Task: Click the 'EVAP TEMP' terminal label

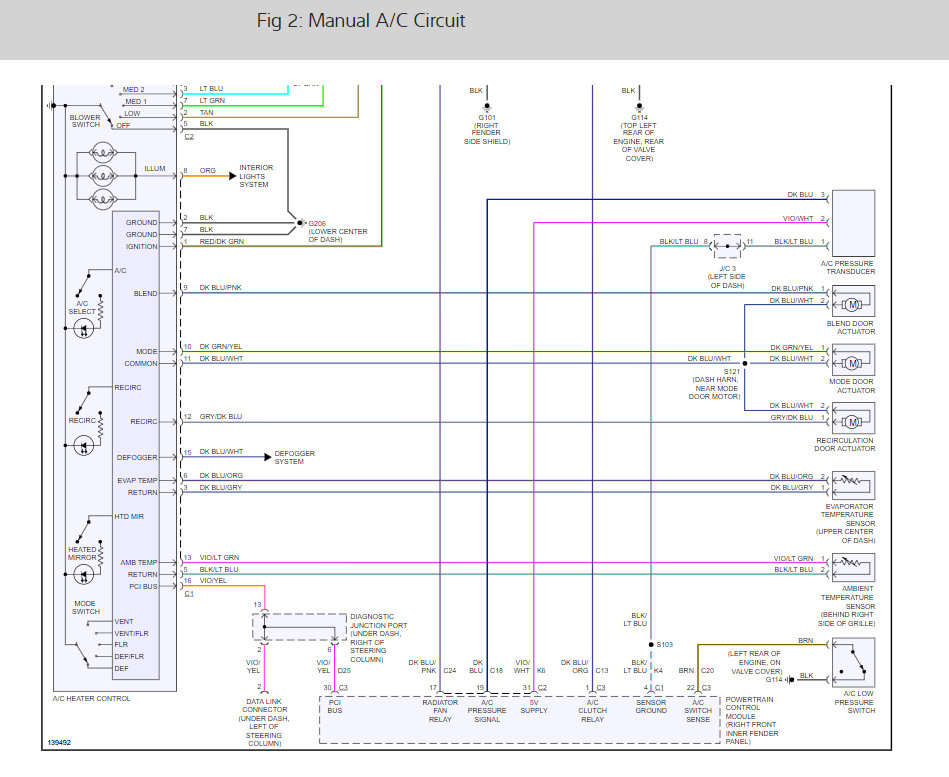Action: point(137,480)
